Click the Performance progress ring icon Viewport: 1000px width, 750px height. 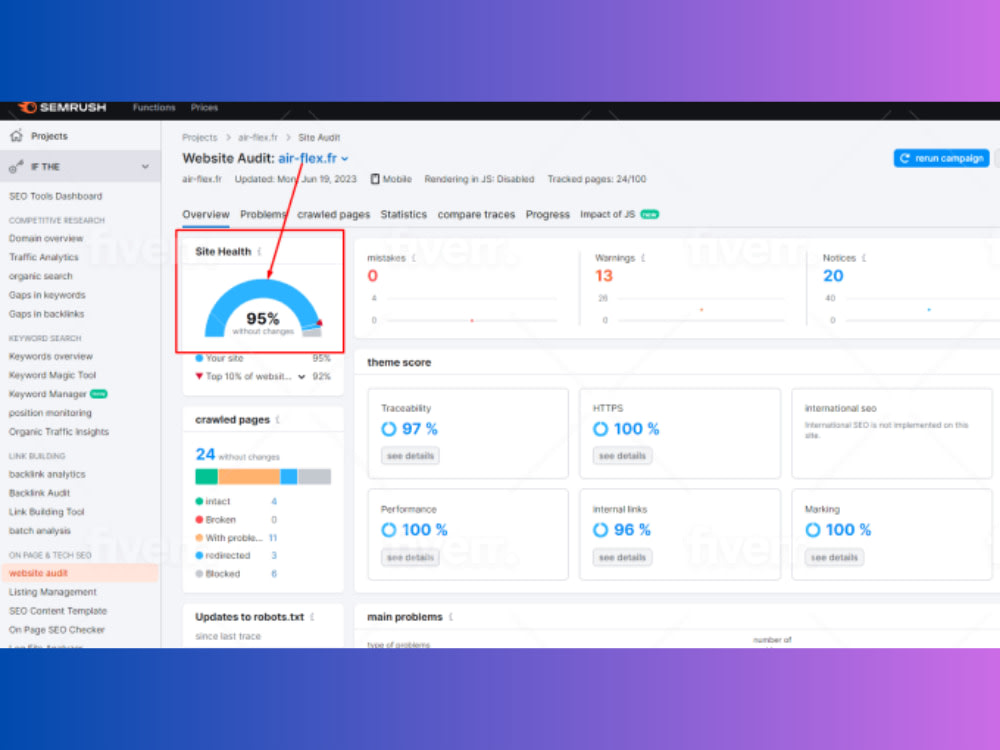(388, 530)
